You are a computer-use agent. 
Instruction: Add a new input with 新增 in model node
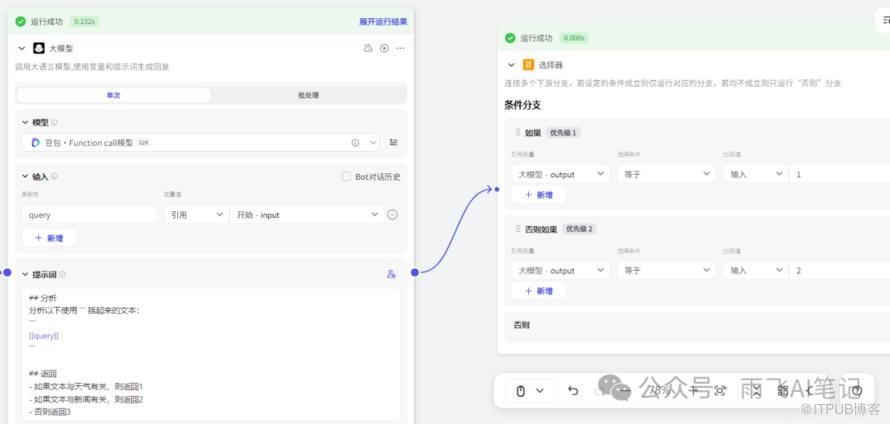point(49,238)
